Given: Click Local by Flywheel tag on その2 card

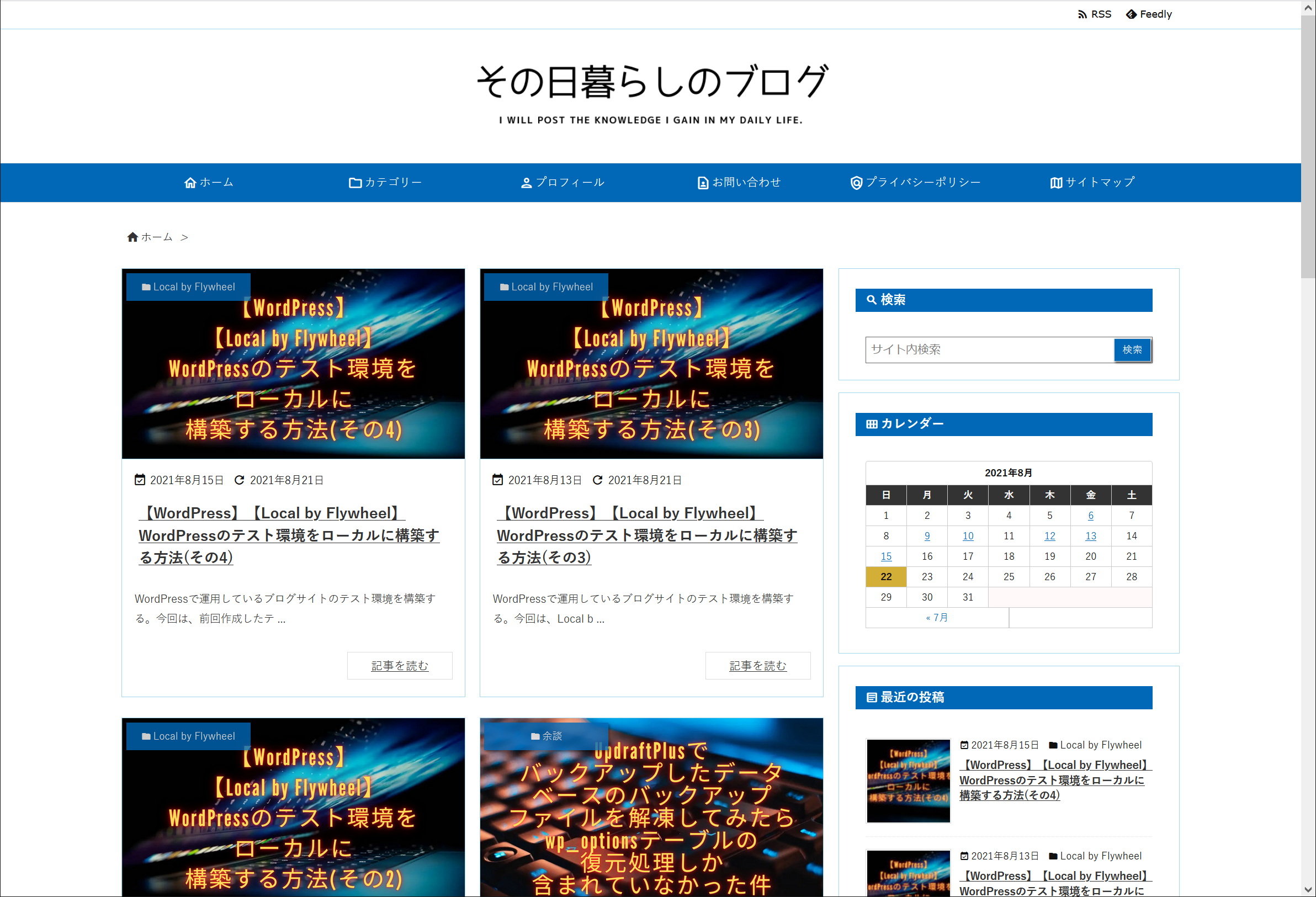Looking at the screenshot, I should coord(188,736).
